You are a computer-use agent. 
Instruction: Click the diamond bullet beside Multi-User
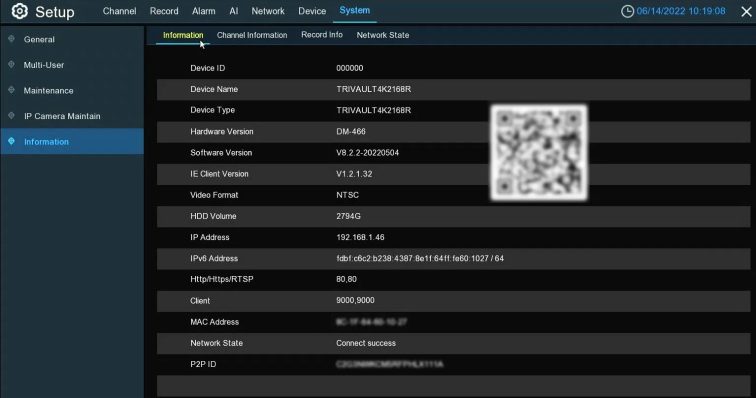(12, 65)
